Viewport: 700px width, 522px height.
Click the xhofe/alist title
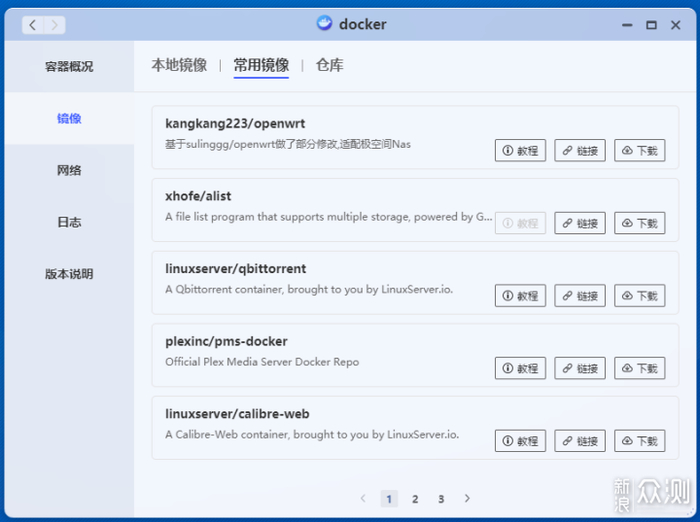[198, 196]
